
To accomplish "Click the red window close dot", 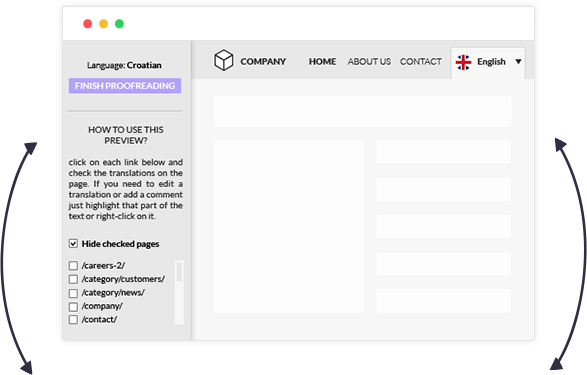I will pyautogui.click(x=88, y=24).
